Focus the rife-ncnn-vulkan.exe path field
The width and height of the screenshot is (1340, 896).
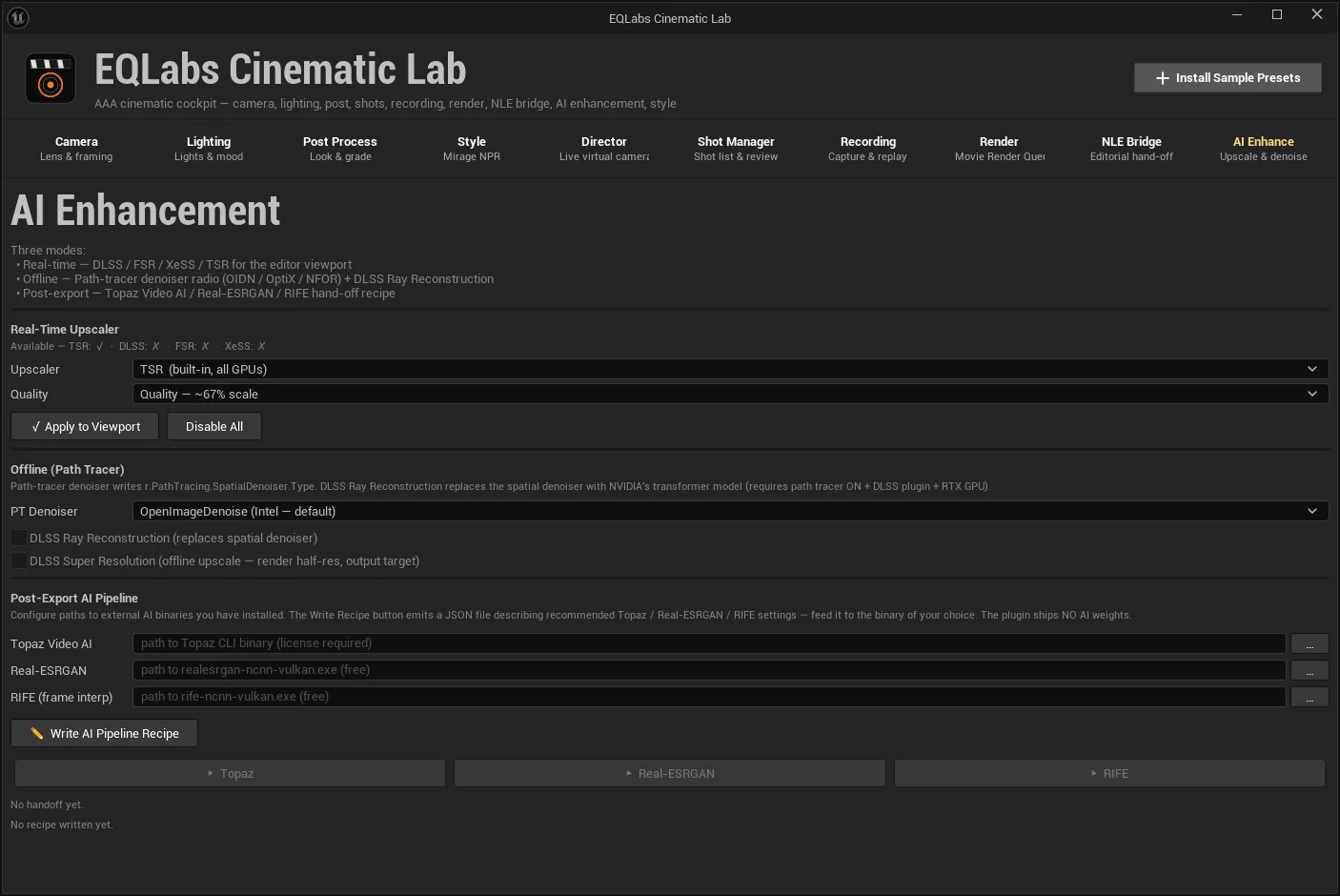(x=709, y=697)
